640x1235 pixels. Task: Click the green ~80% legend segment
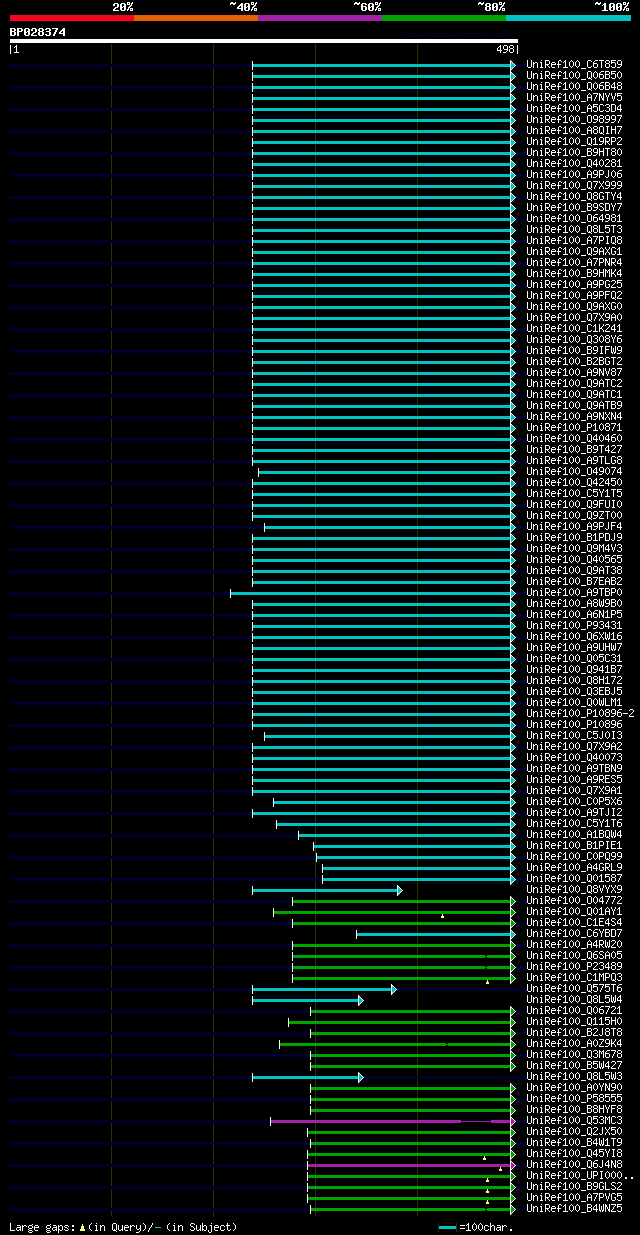[x=444, y=17]
